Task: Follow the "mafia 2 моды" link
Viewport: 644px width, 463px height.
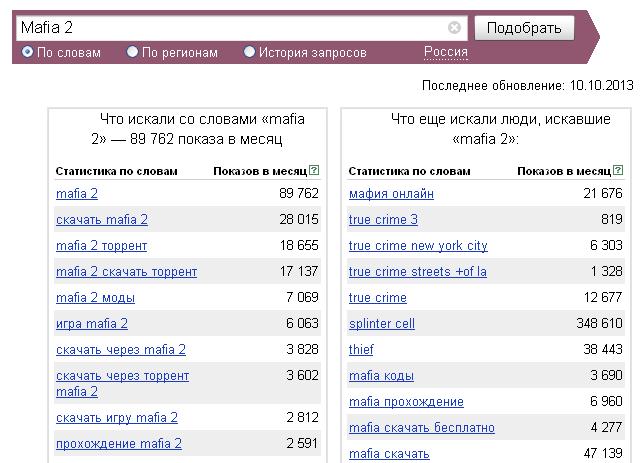Action: tap(95, 297)
